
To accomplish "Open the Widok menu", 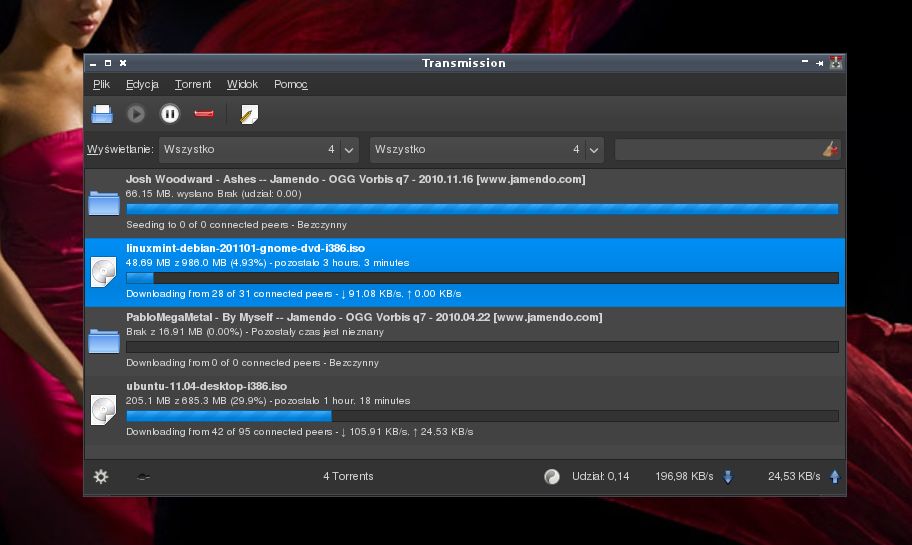I will [x=242, y=84].
